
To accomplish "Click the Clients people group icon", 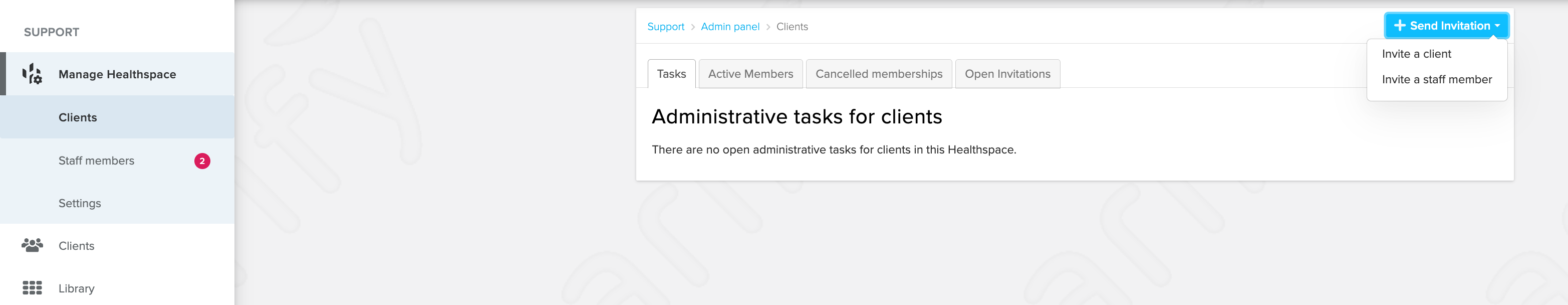I will coord(32,245).
